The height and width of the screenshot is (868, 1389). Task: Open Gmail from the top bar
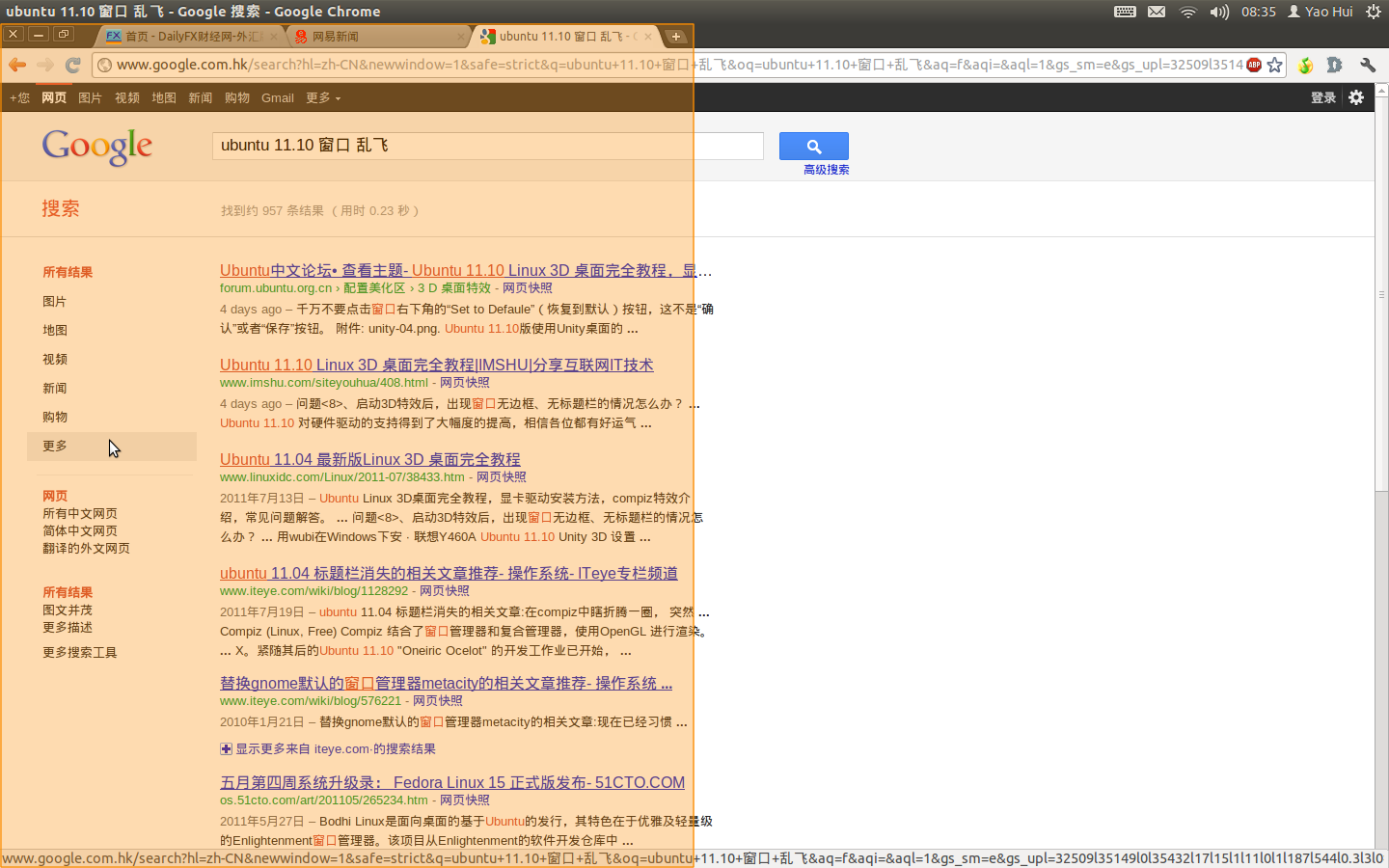[x=278, y=97]
